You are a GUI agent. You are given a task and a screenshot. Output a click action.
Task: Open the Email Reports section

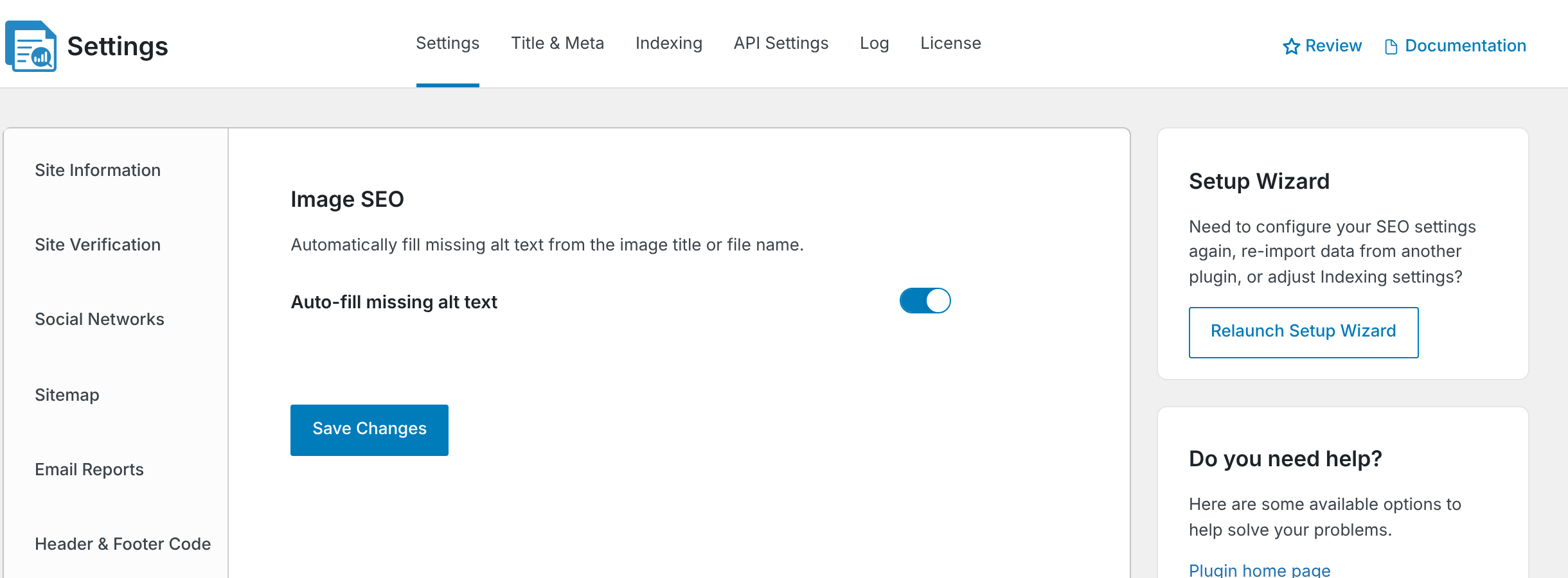[89, 469]
